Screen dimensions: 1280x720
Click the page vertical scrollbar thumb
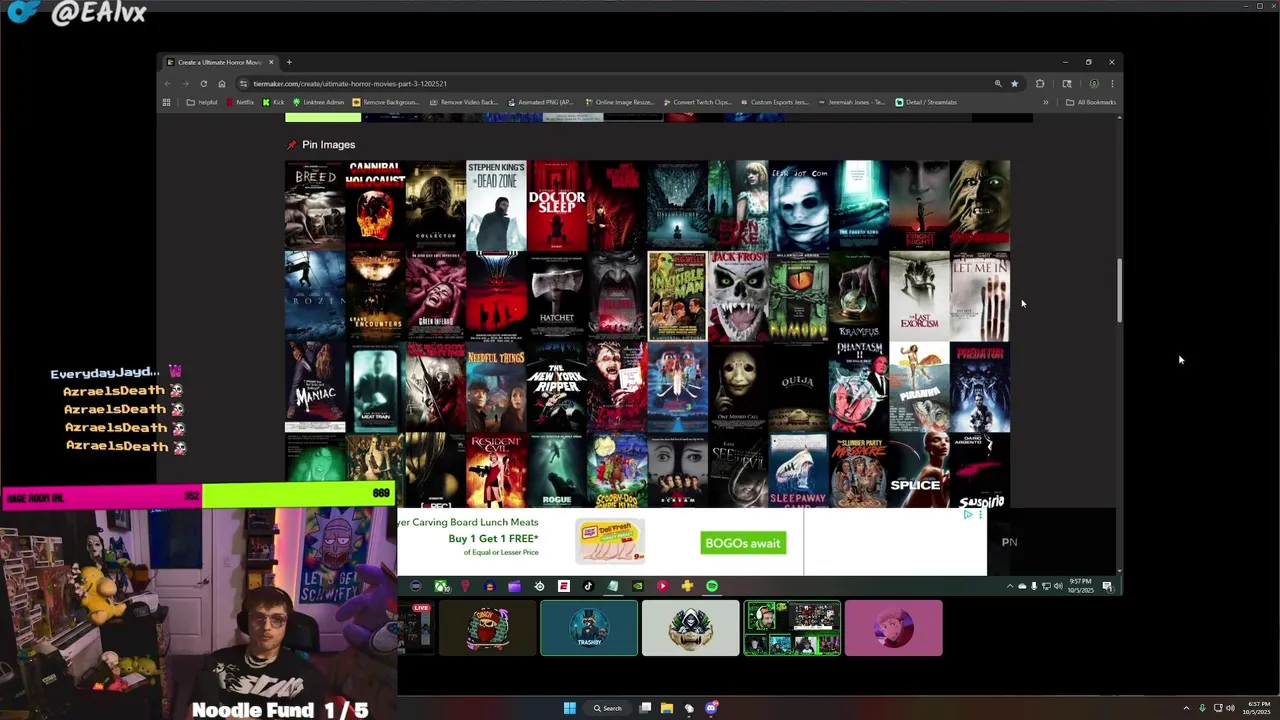coord(1119,290)
